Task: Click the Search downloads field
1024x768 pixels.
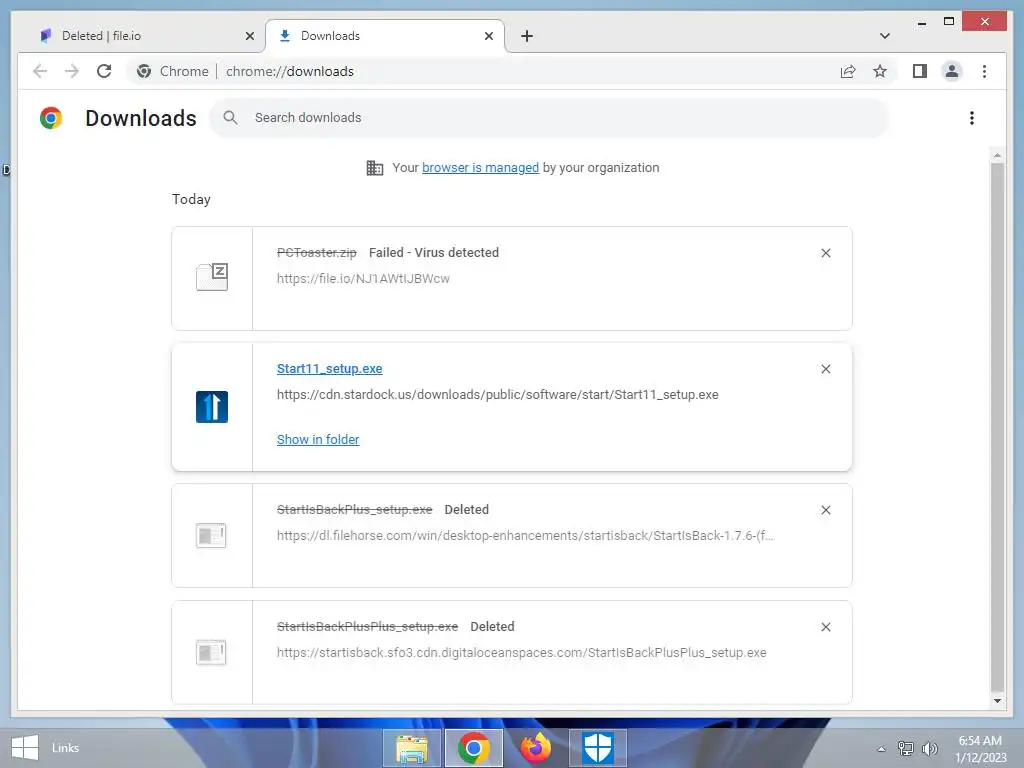Action: pyautogui.click(x=549, y=118)
